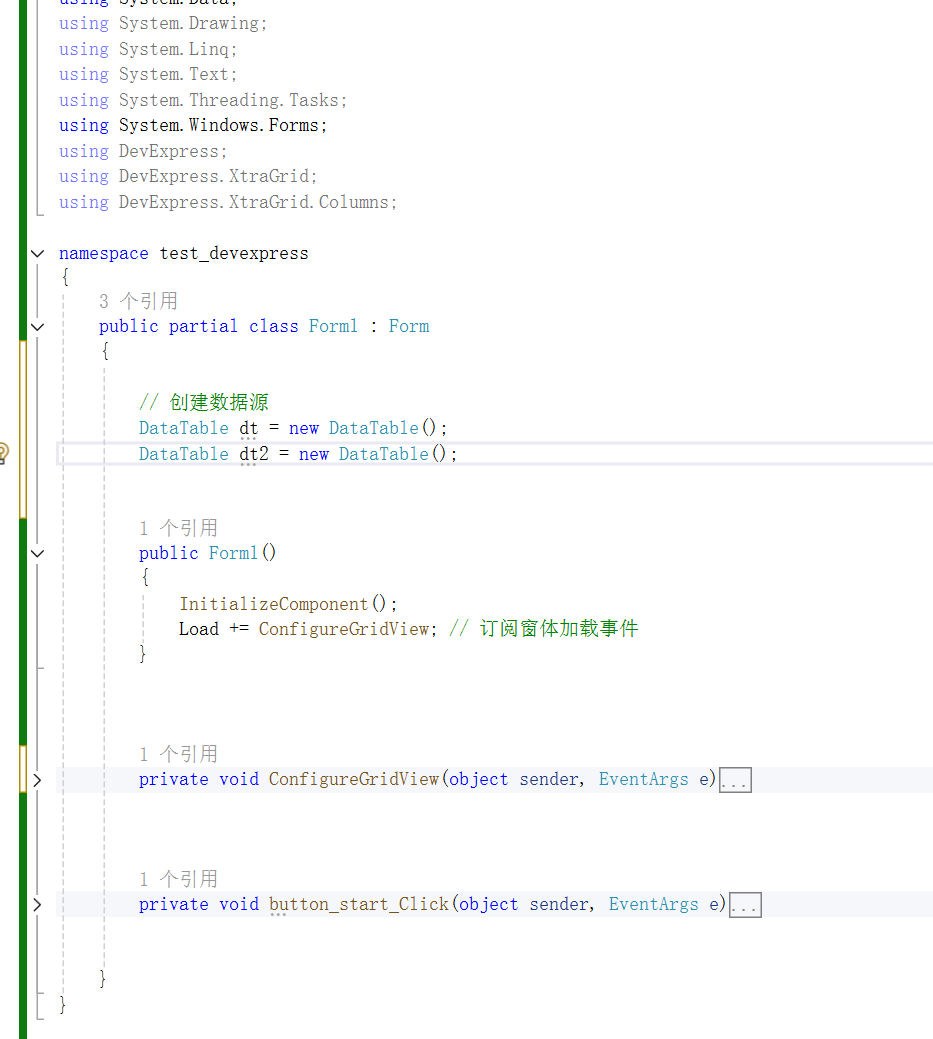
Task: Click 'EventArgs' in ConfigureGridView signature
Action: pyautogui.click(x=643, y=780)
